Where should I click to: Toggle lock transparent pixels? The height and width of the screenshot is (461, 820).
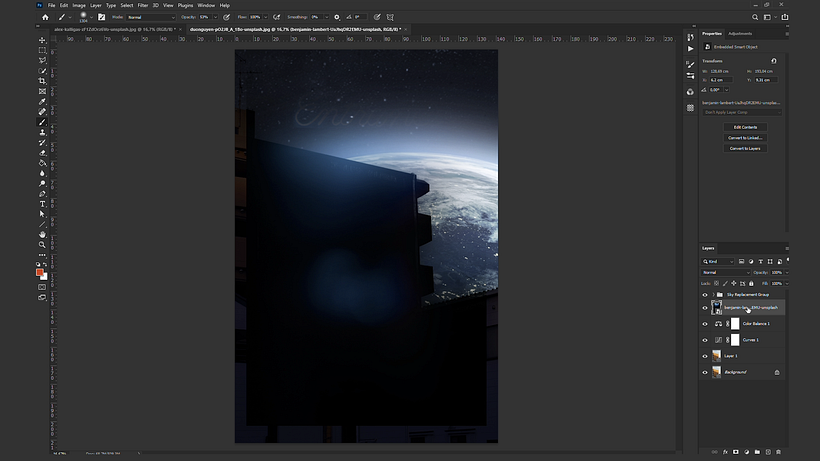716,283
